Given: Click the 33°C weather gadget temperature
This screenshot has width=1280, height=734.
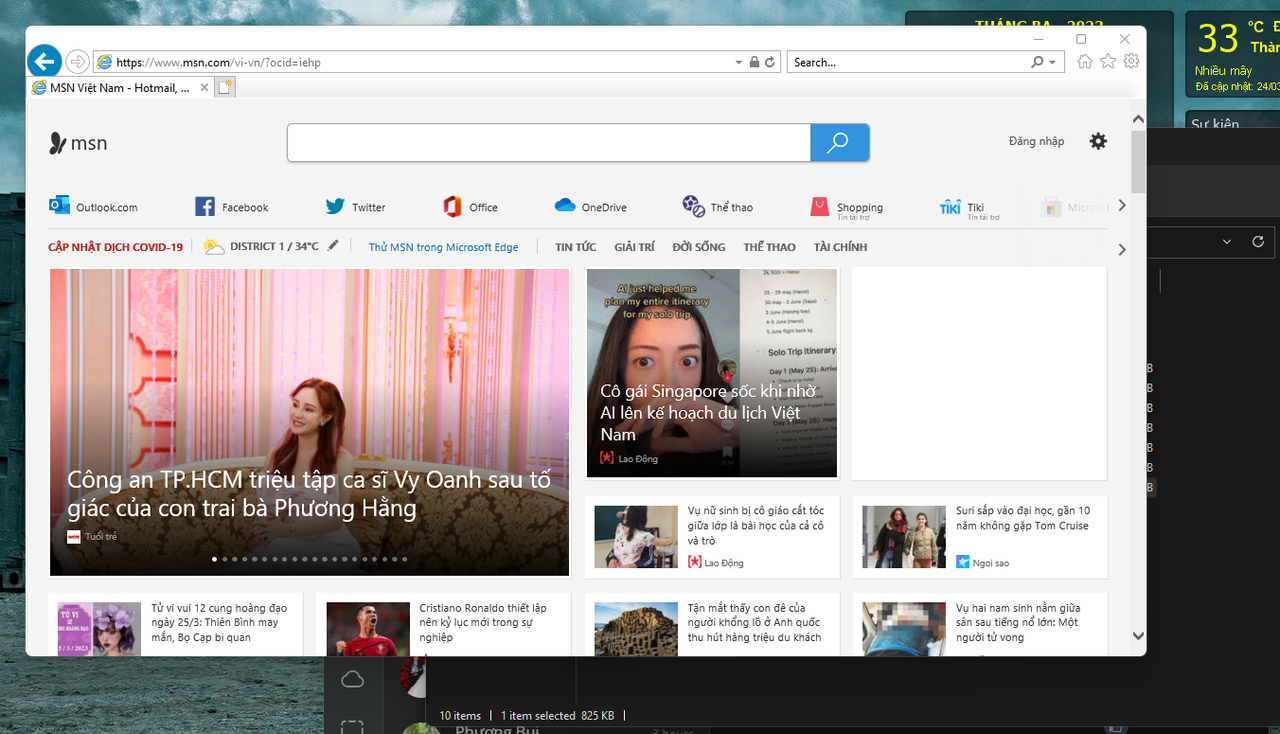Looking at the screenshot, I should pyautogui.click(x=1218, y=39).
